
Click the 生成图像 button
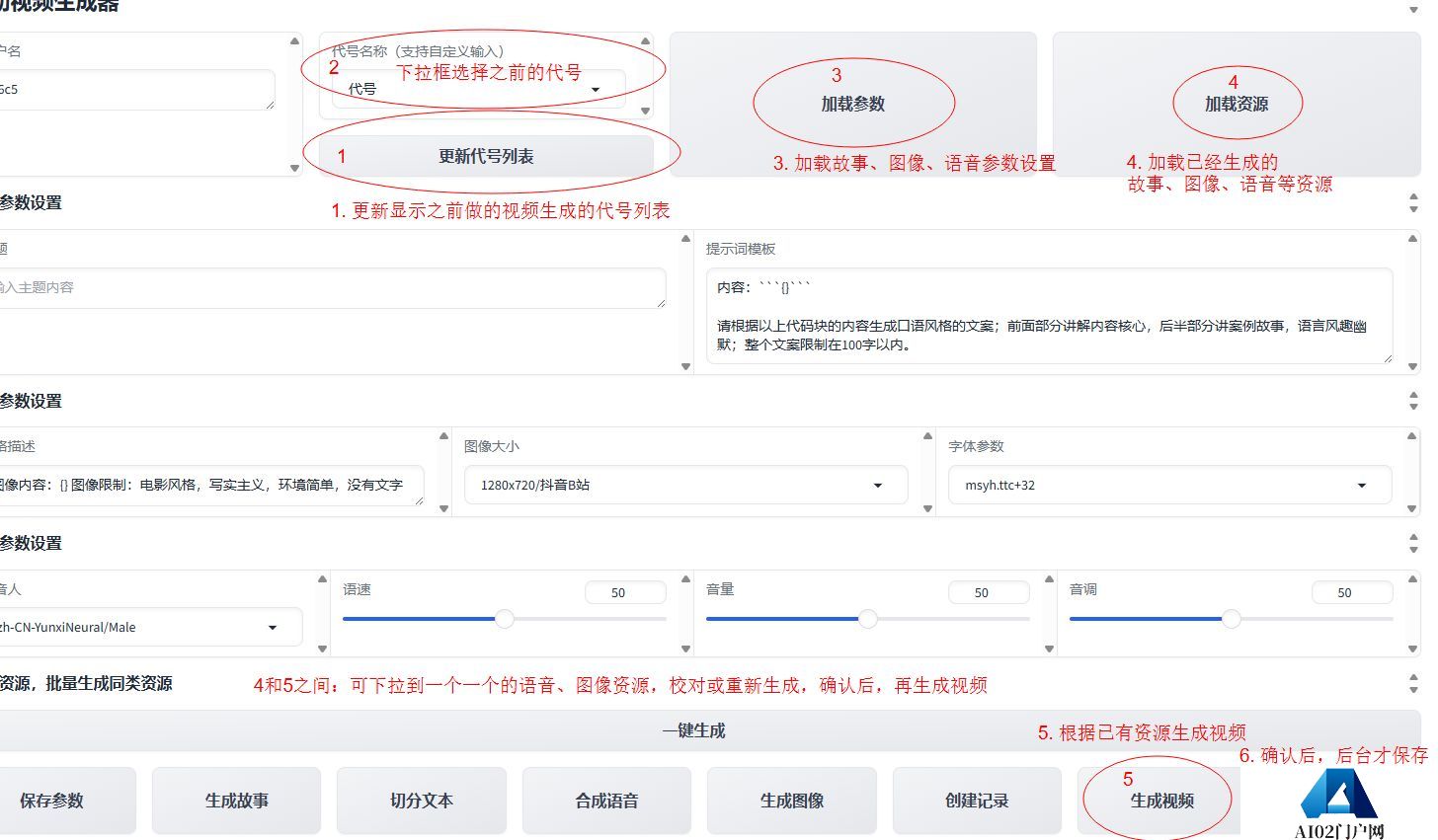[x=792, y=801]
